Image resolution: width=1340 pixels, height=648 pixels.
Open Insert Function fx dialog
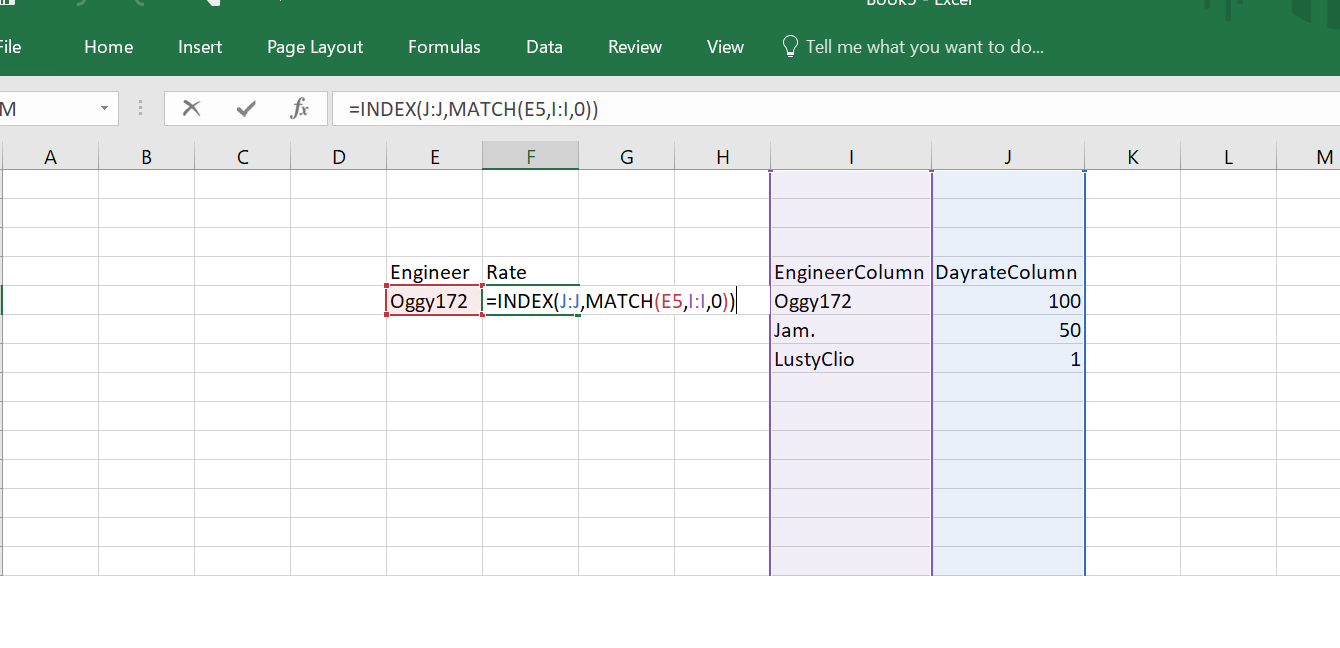pyautogui.click(x=299, y=109)
